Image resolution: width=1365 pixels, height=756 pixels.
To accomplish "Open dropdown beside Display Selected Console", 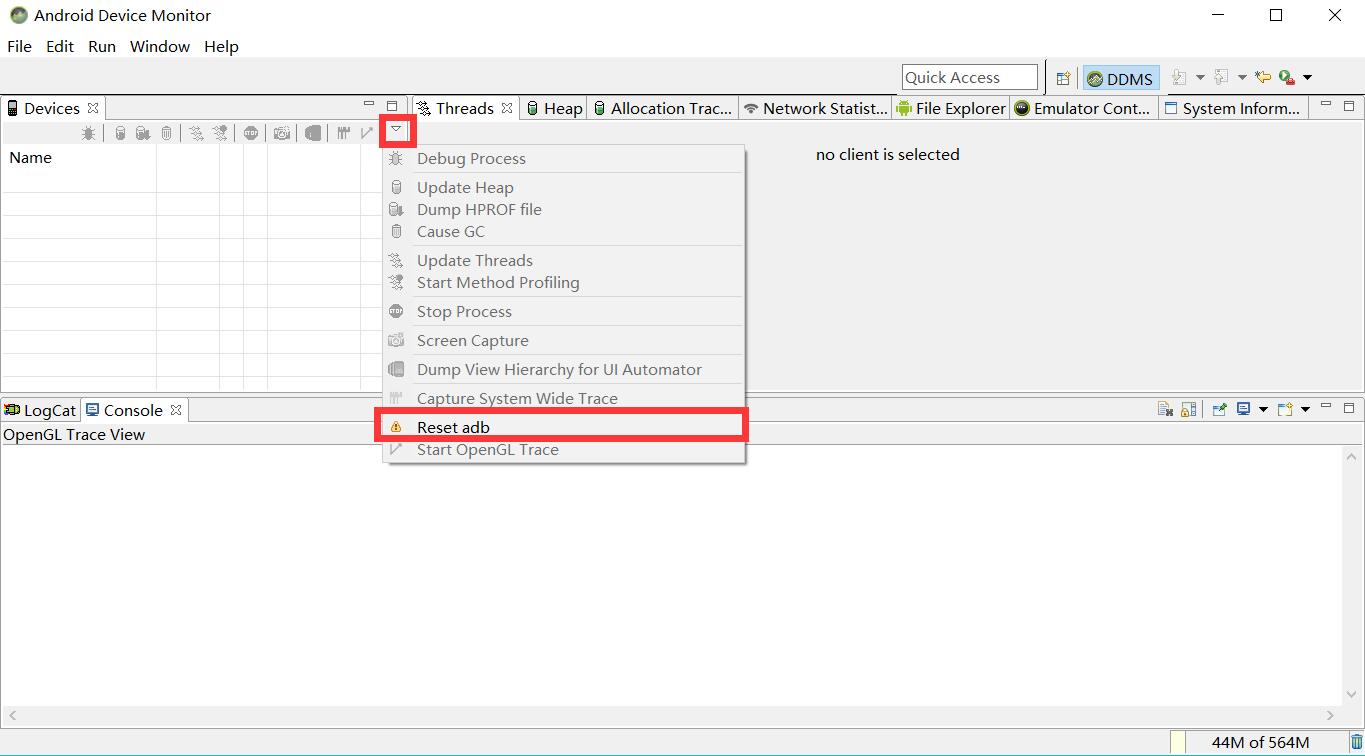I will point(1263,409).
